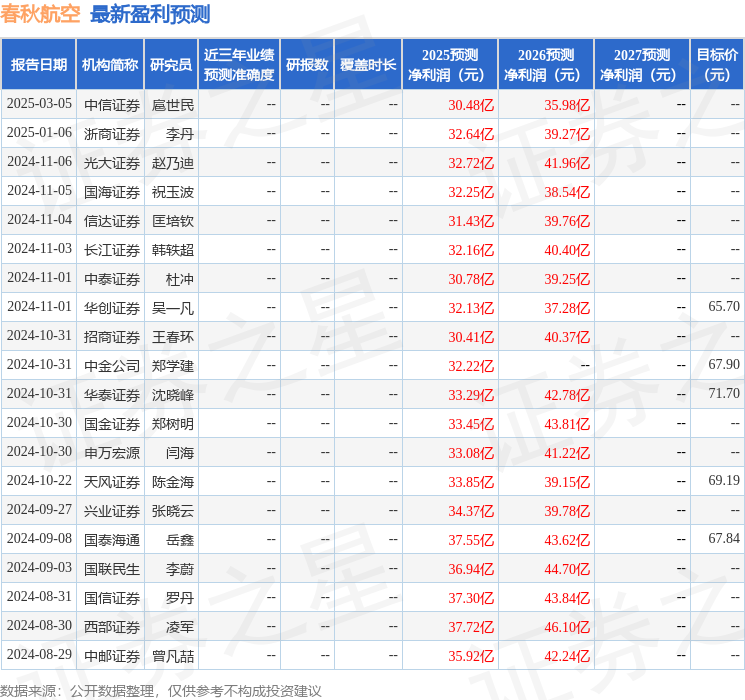Viewport: 745px width, 700px height.
Task: Click 华创证券 institution cell
Action: pos(112,308)
